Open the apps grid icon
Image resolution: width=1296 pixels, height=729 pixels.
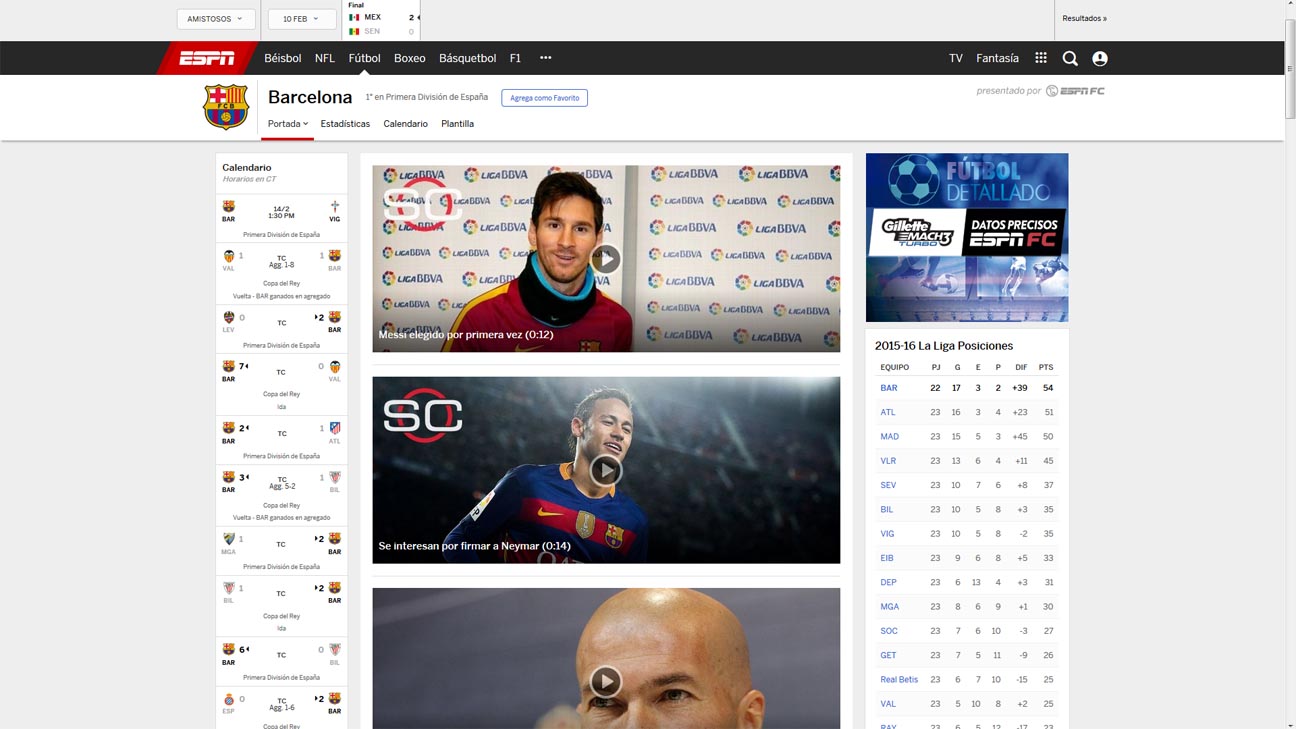click(x=1041, y=58)
